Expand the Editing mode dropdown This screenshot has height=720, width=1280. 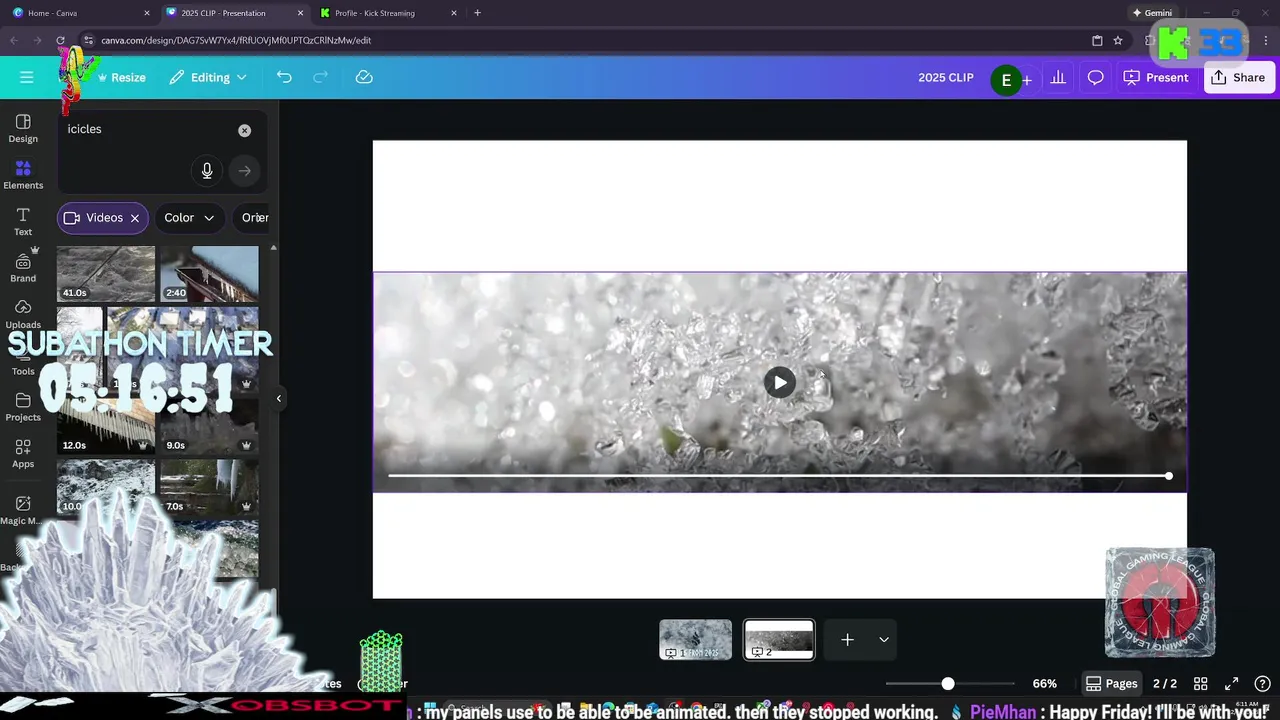coord(208,77)
